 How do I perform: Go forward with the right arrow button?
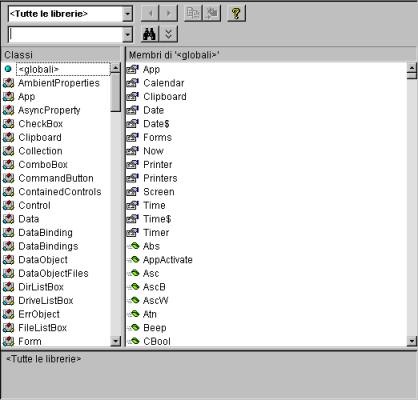click(x=168, y=13)
